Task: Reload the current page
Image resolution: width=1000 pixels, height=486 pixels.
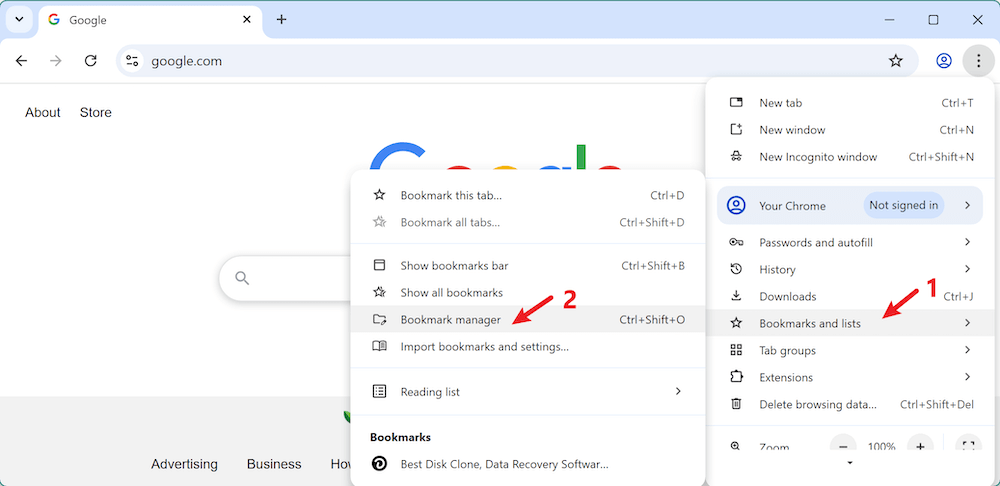Action: pyautogui.click(x=91, y=61)
